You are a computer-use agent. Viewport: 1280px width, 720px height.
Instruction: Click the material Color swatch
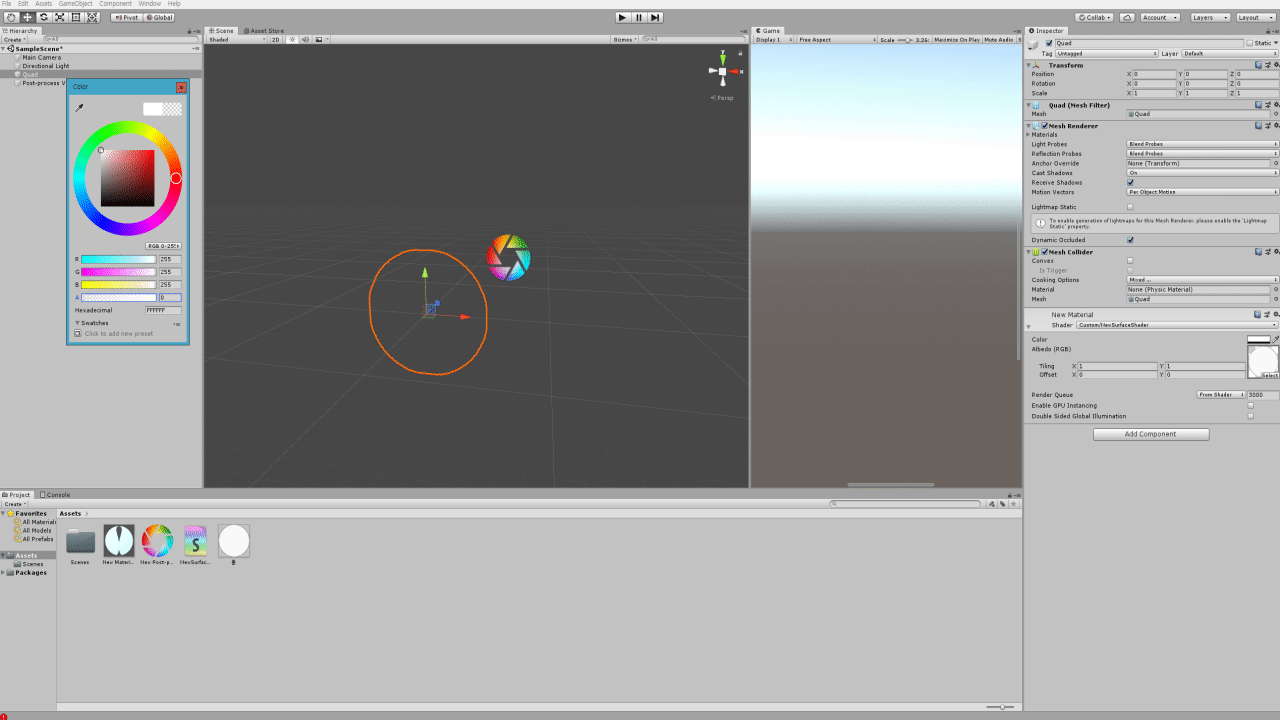(x=1258, y=339)
